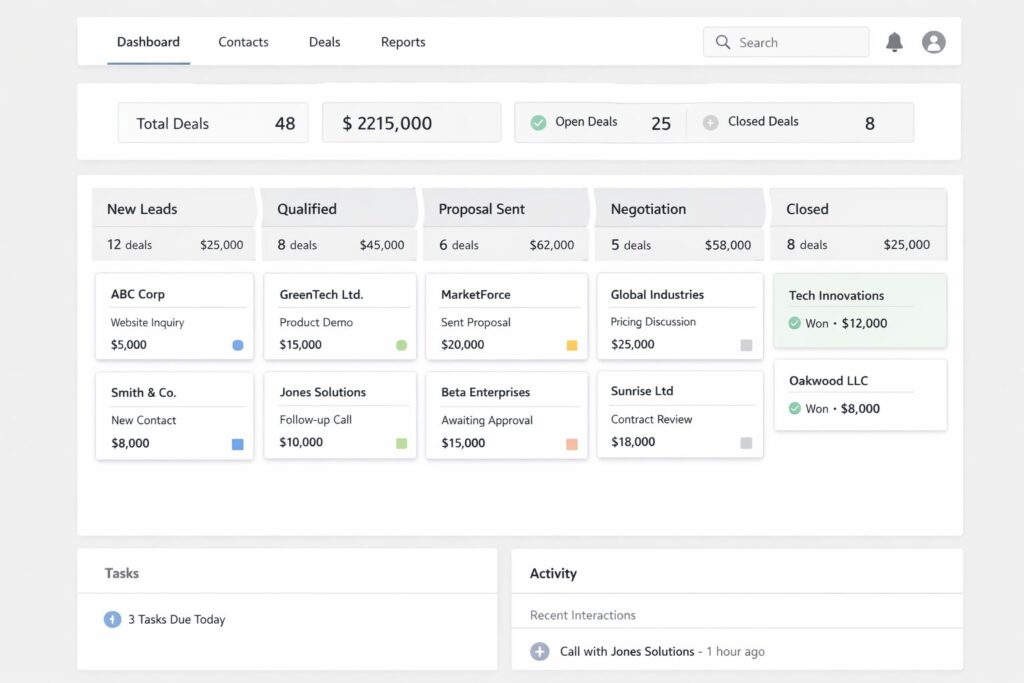1024x683 pixels.
Task: Open the Beta Enterprises deal card title
Action: (485, 392)
